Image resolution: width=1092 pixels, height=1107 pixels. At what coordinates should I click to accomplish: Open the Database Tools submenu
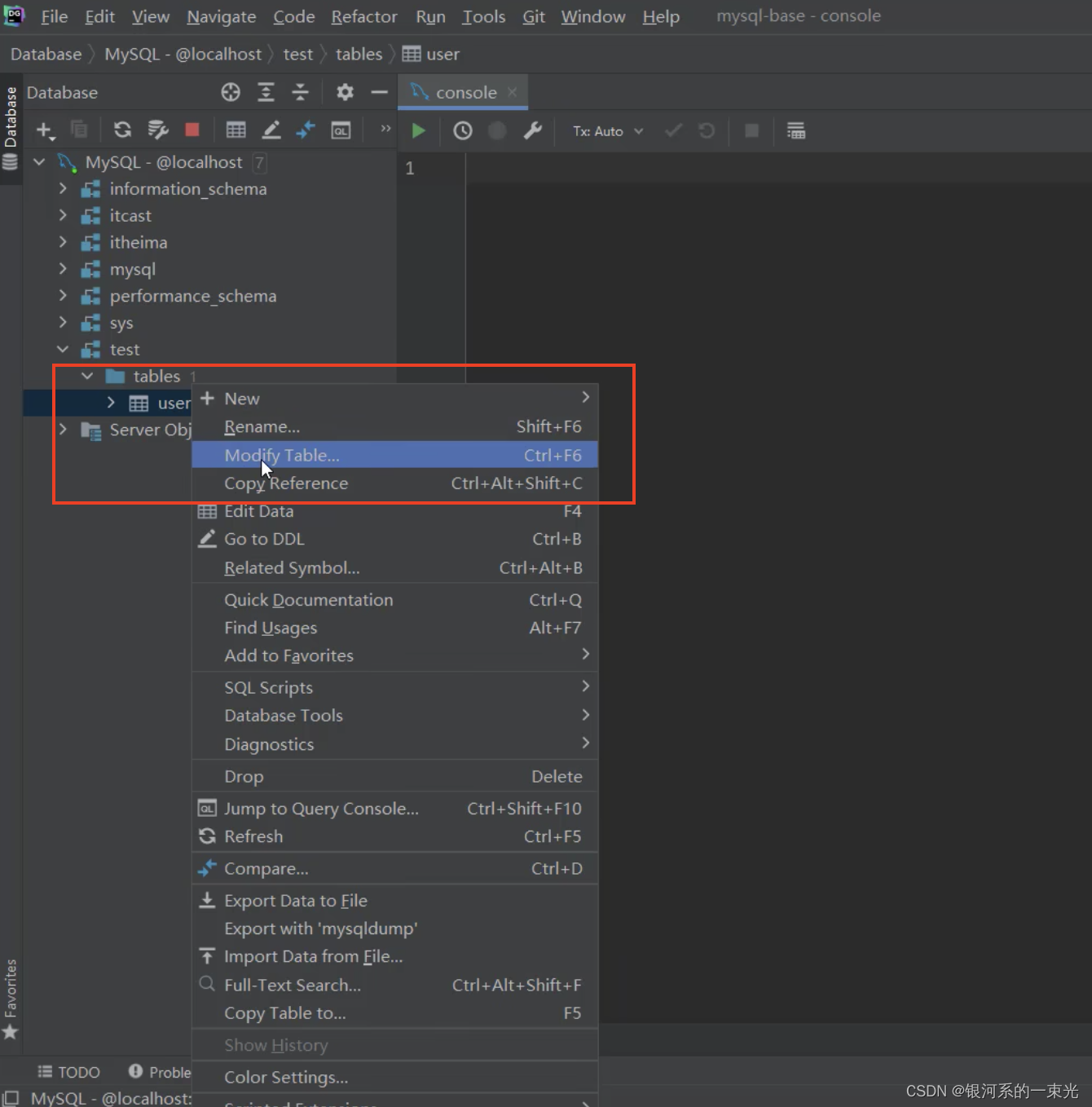point(394,715)
